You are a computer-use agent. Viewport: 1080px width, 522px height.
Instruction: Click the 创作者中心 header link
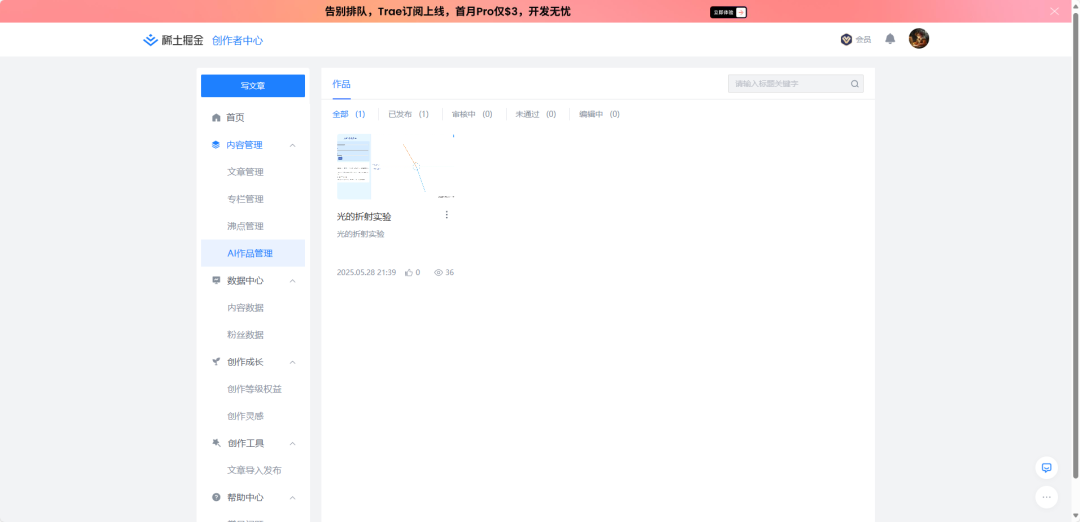(x=238, y=41)
